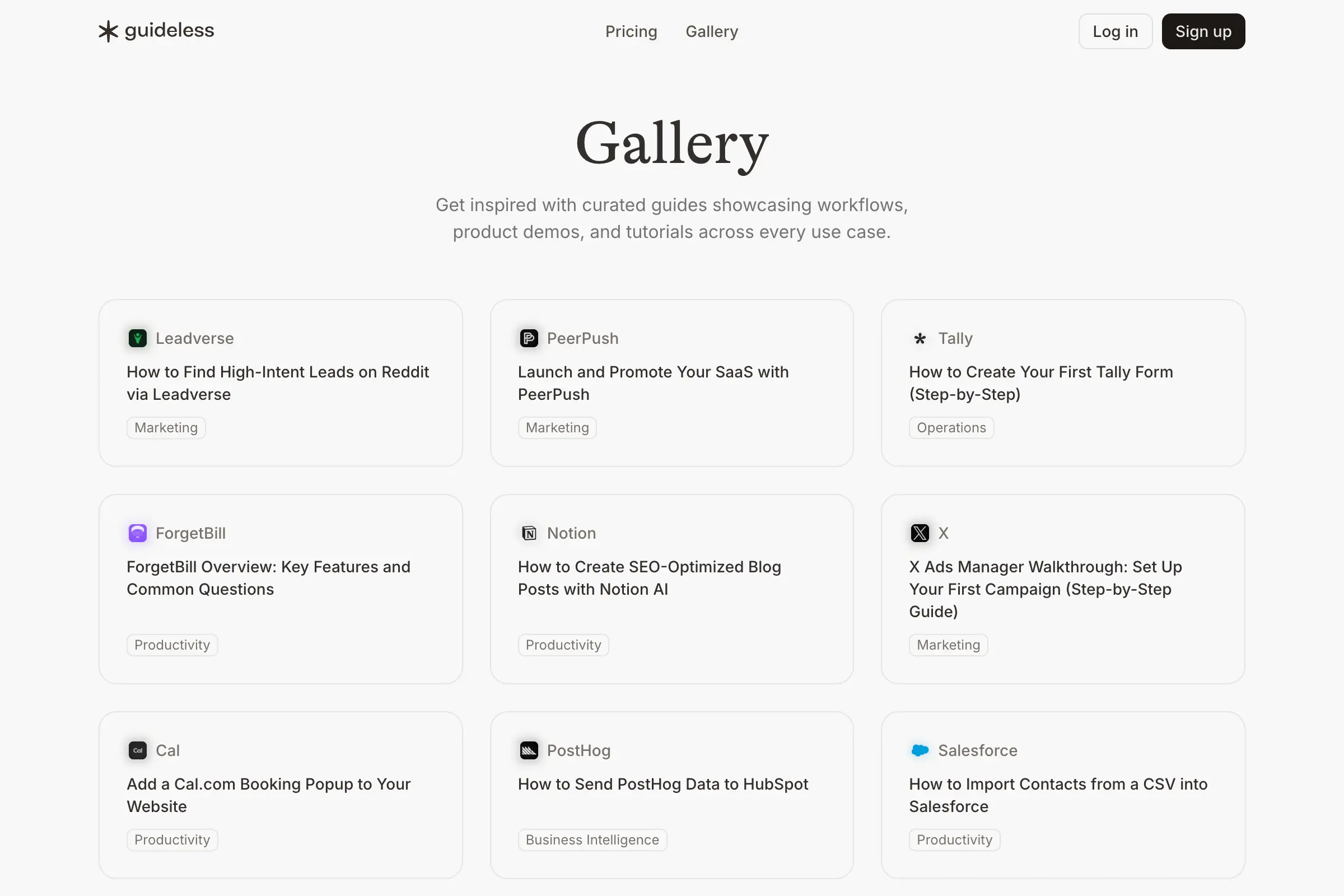This screenshot has width=1344, height=896.
Task: Click the X app icon
Action: tap(920, 533)
